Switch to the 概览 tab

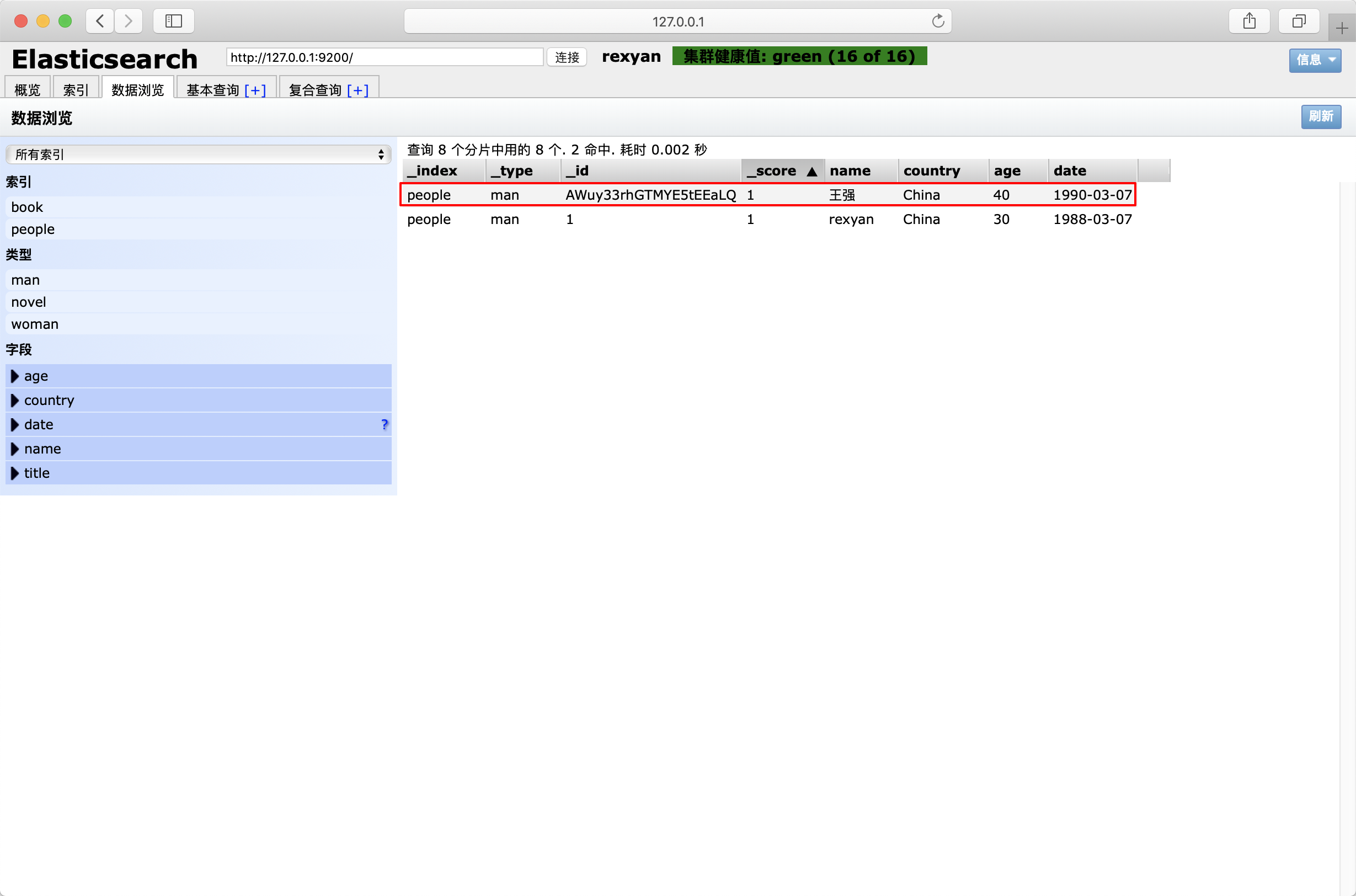click(x=28, y=90)
